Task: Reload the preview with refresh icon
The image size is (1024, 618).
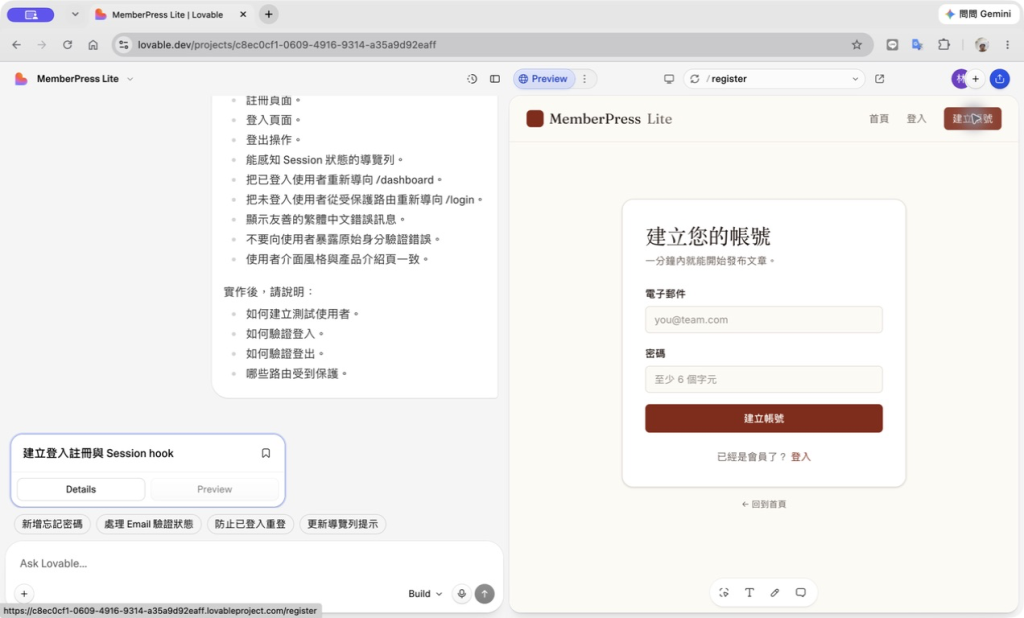Action: tap(695, 79)
